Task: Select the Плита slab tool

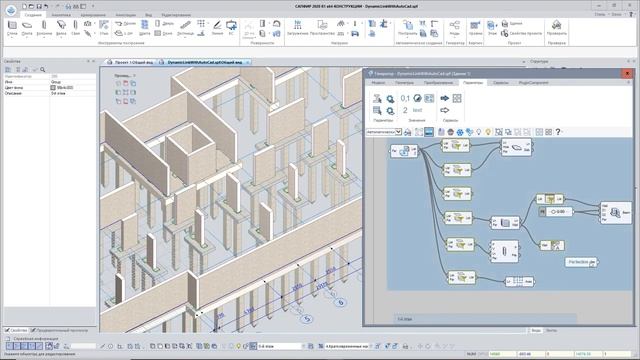Action: pos(27,28)
